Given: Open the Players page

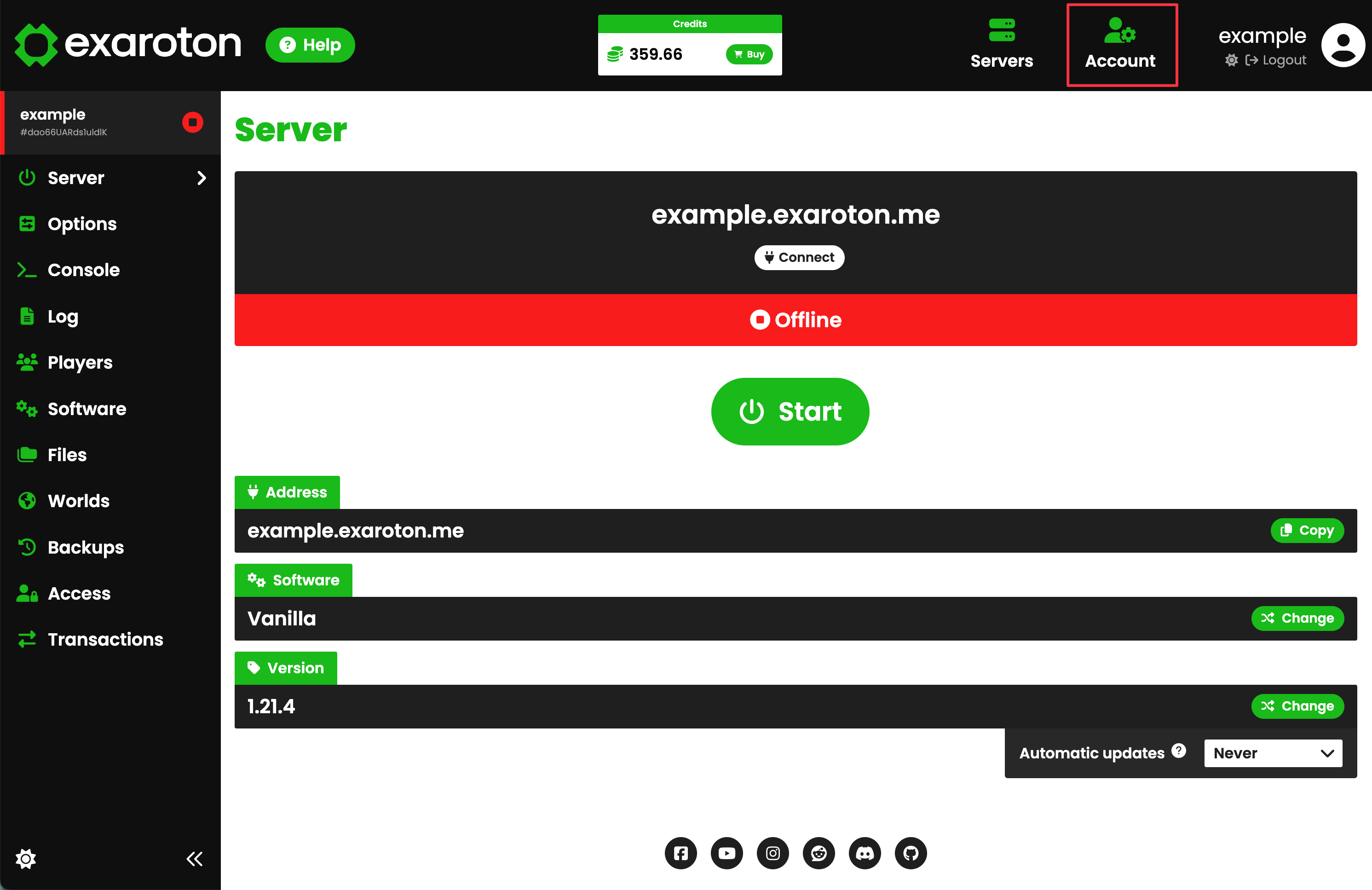Looking at the screenshot, I should click(x=111, y=362).
